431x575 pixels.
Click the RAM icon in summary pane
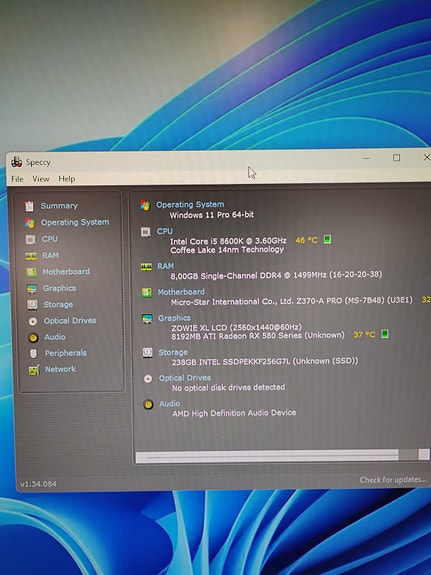146,267
